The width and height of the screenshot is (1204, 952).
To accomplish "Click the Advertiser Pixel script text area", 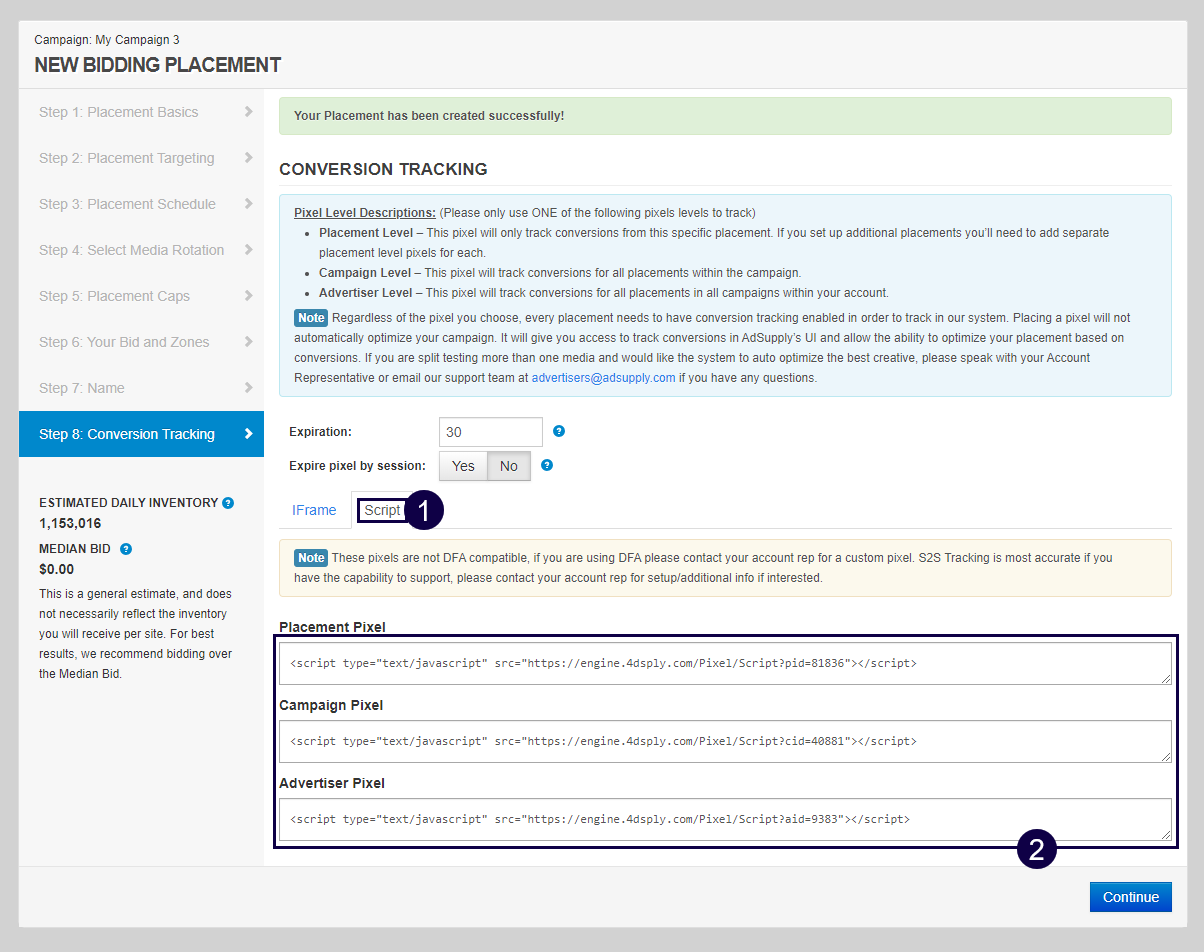I will click(x=724, y=819).
